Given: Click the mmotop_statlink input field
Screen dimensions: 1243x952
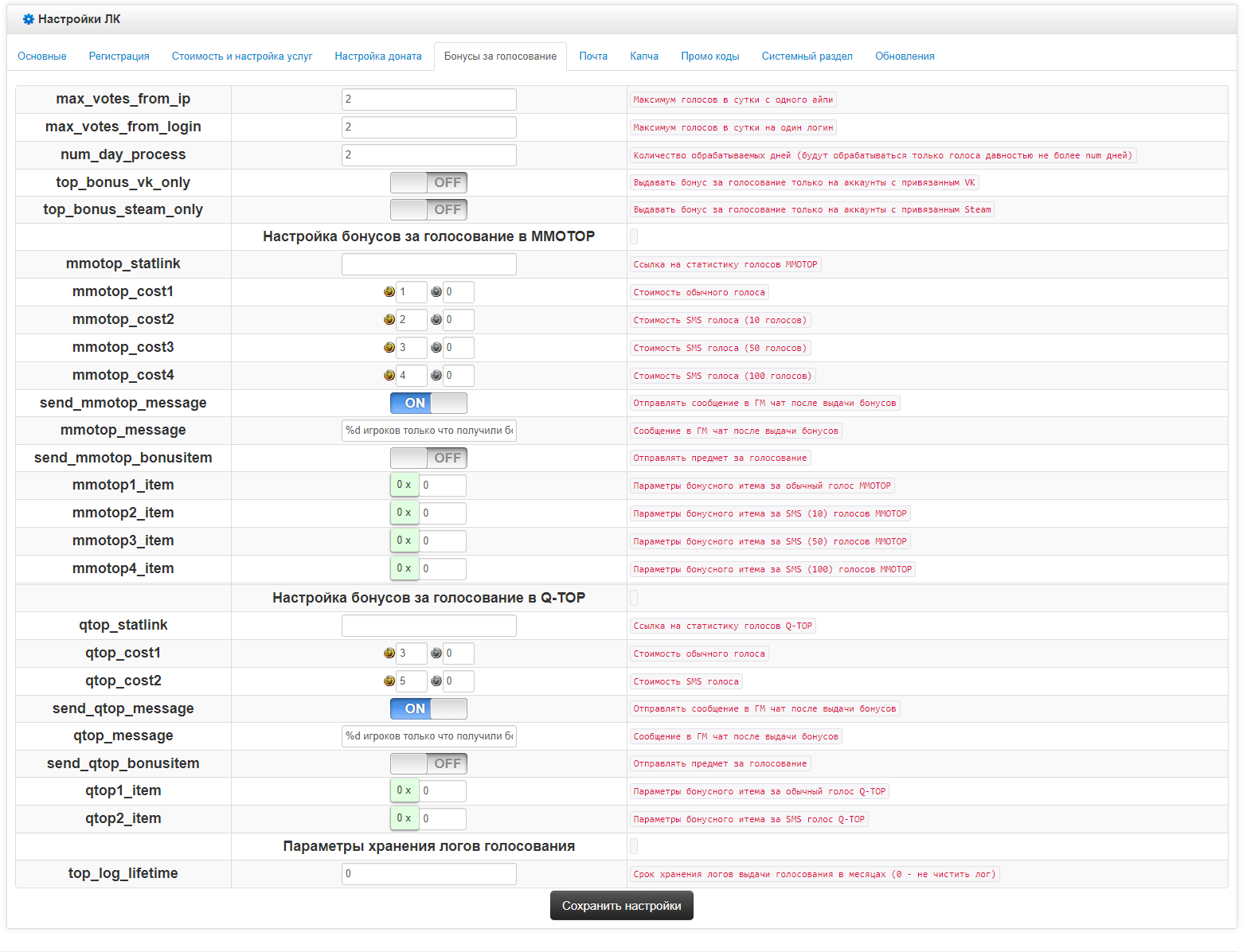Looking at the screenshot, I should point(429,264).
